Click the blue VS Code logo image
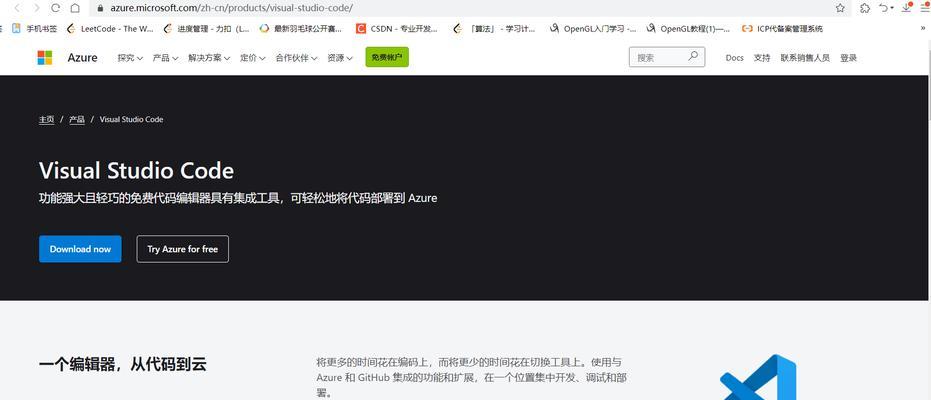 pyautogui.click(x=758, y=378)
